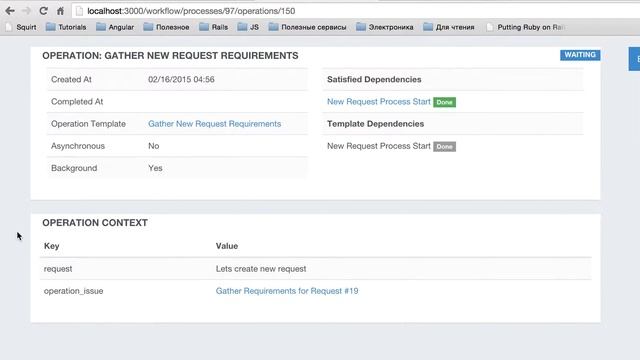Open the Электроника bookmarks folder
This screenshot has width=640, height=360.
[385, 27]
